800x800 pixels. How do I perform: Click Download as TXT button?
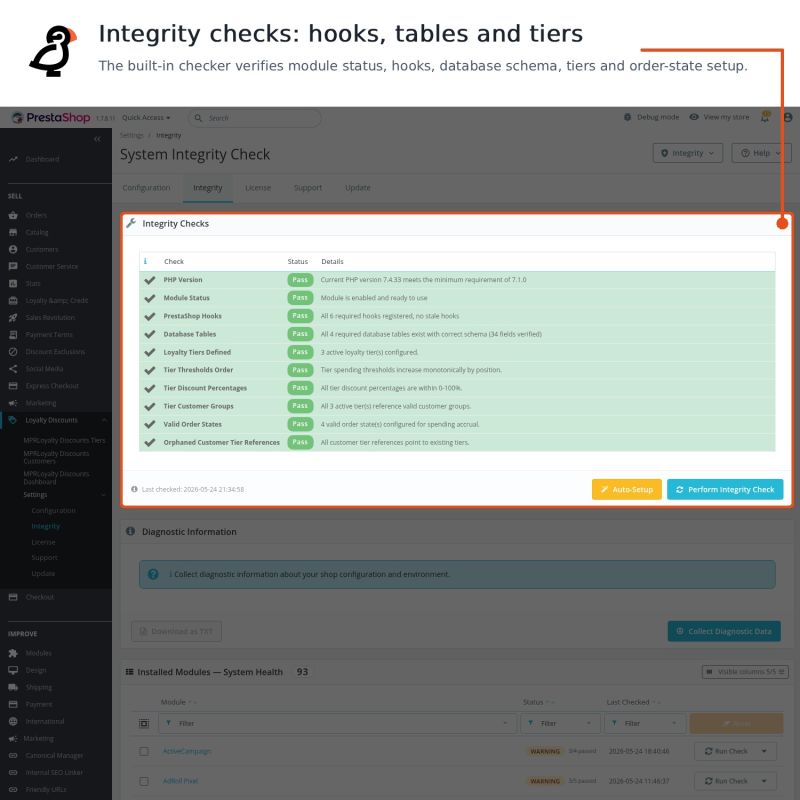[177, 632]
